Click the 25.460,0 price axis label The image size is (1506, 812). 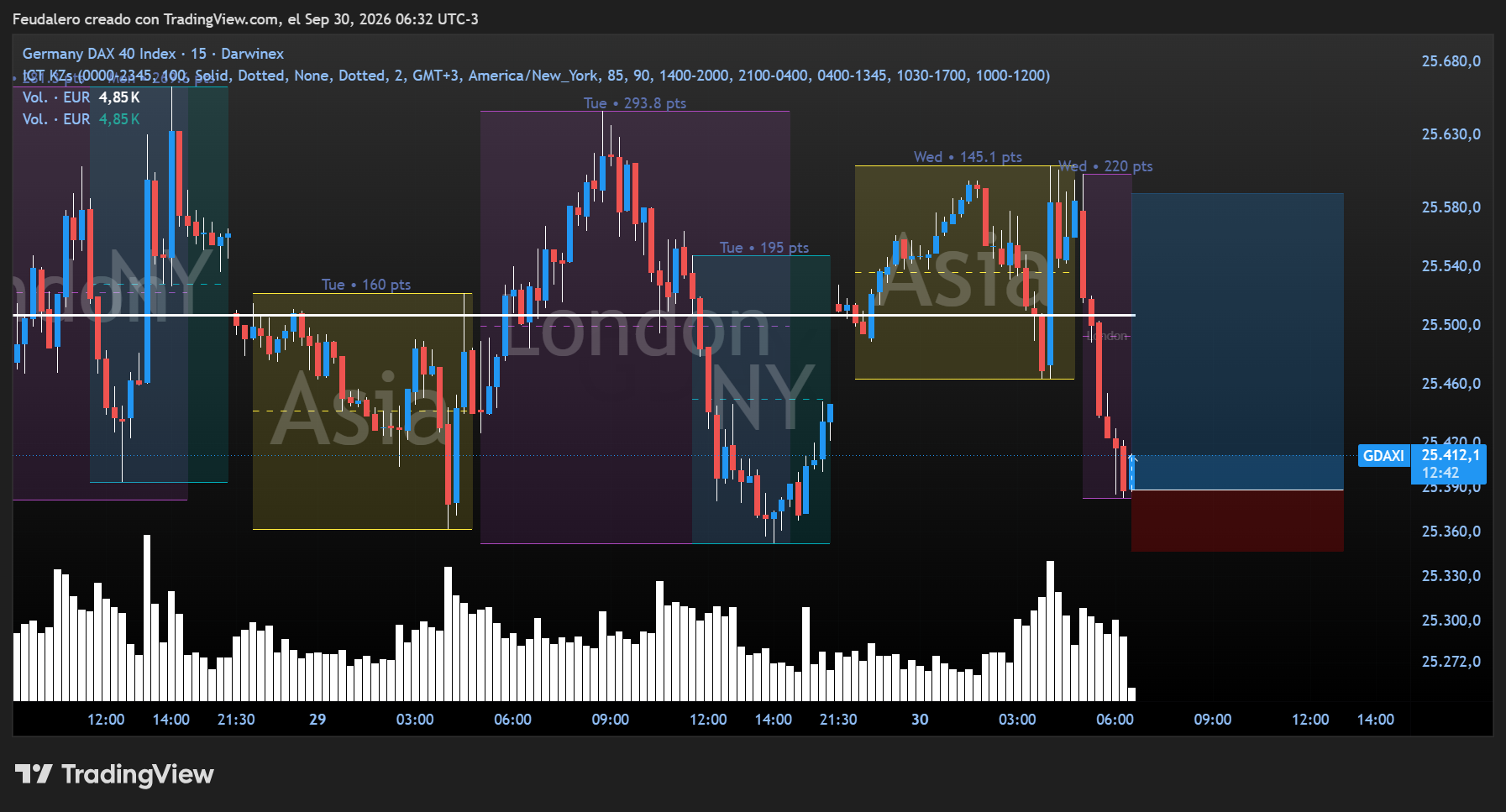[x=1451, y=384]
